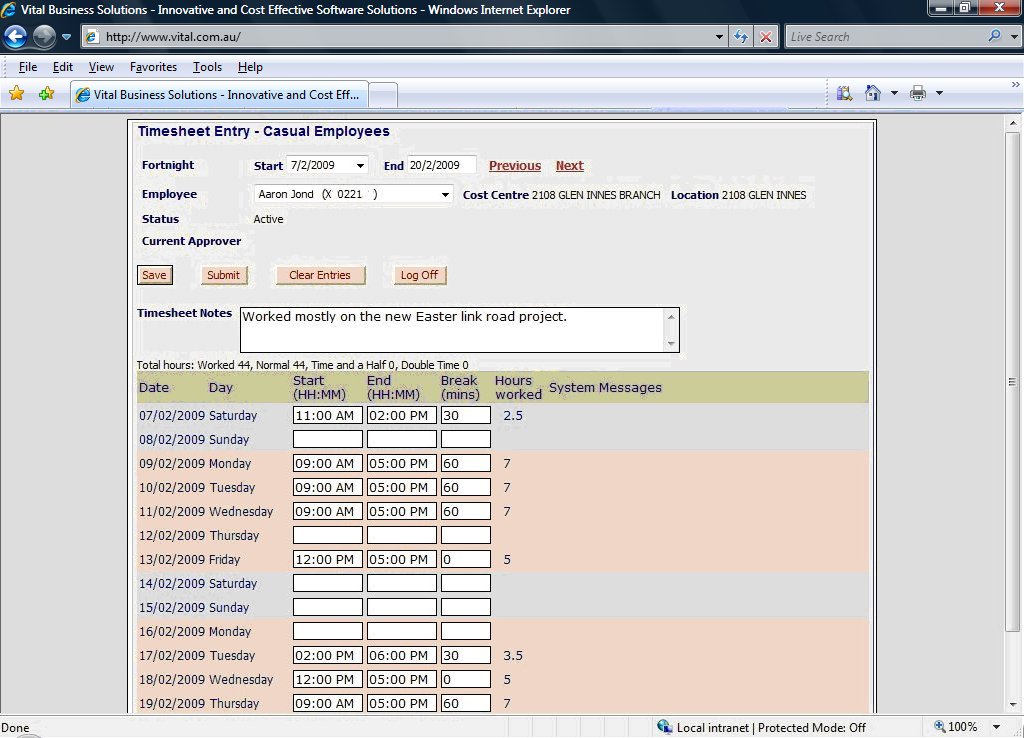Click the Fortnight End date field
Image resolution: width=1024 pixels, height=738 pixels.
(x=441, y=165)
